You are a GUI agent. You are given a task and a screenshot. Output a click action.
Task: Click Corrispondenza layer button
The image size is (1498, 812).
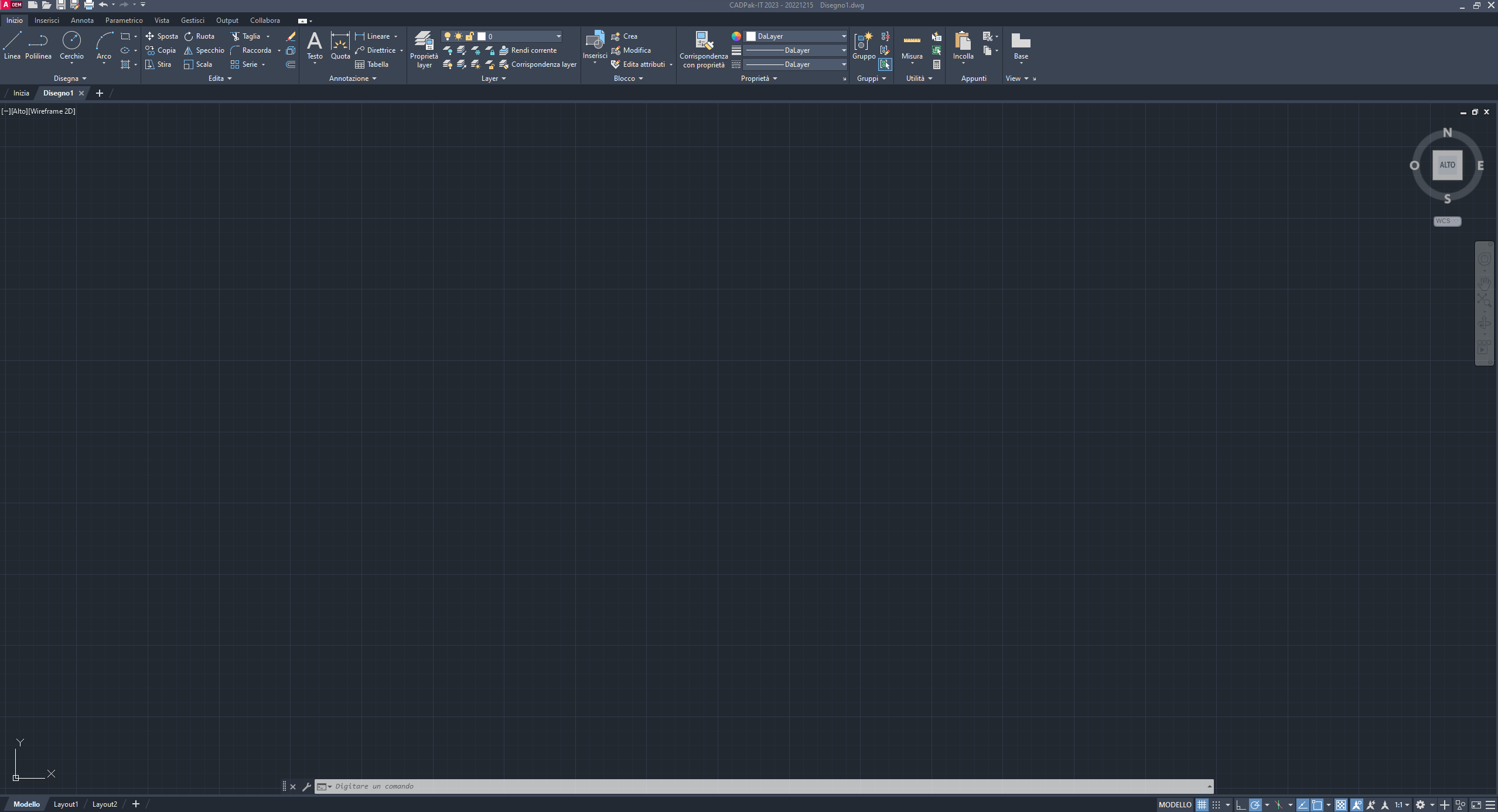tap(538, 64)
